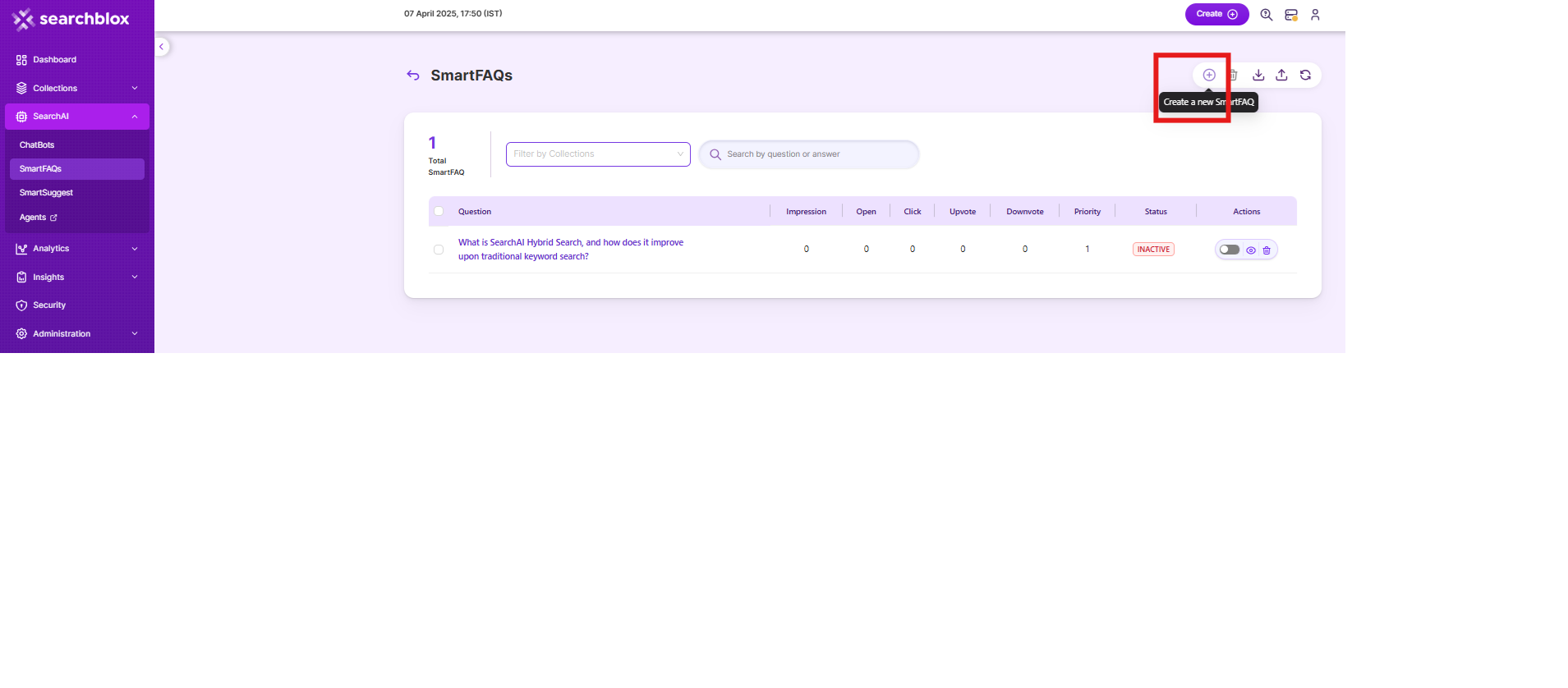Click the download icon in toolbar
The height and width of the screenshot is (688, 1568).
pyautogui.click(x=1258, y=75)
